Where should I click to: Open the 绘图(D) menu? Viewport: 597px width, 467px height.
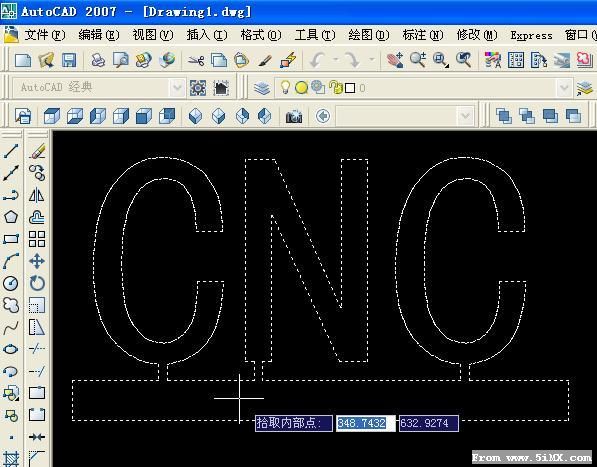369,35
